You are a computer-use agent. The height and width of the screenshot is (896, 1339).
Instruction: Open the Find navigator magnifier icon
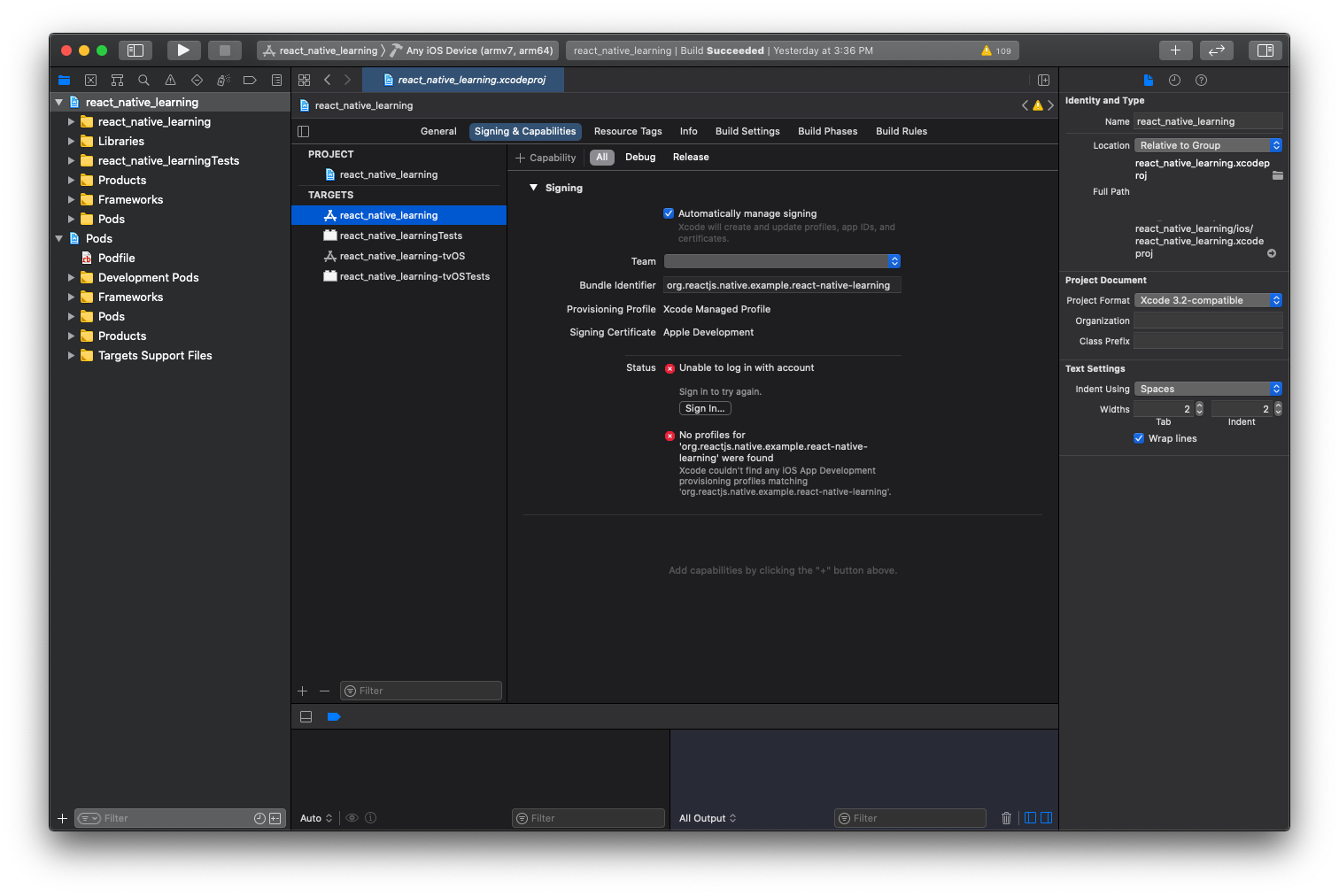143,80
